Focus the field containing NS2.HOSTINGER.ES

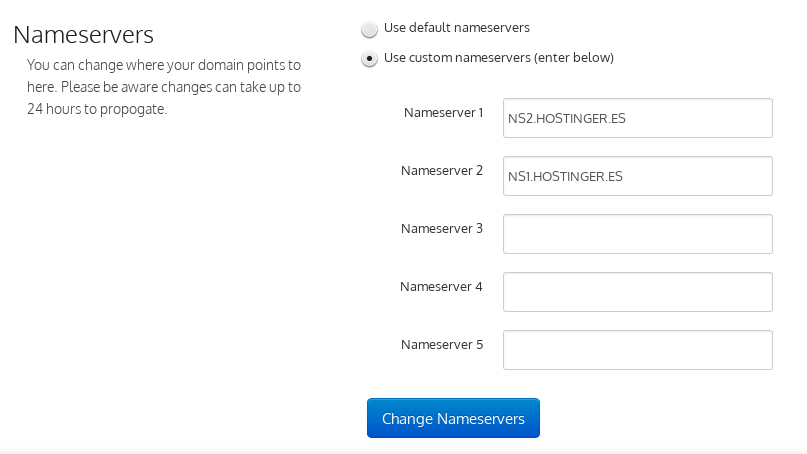[x=638, y=118]
